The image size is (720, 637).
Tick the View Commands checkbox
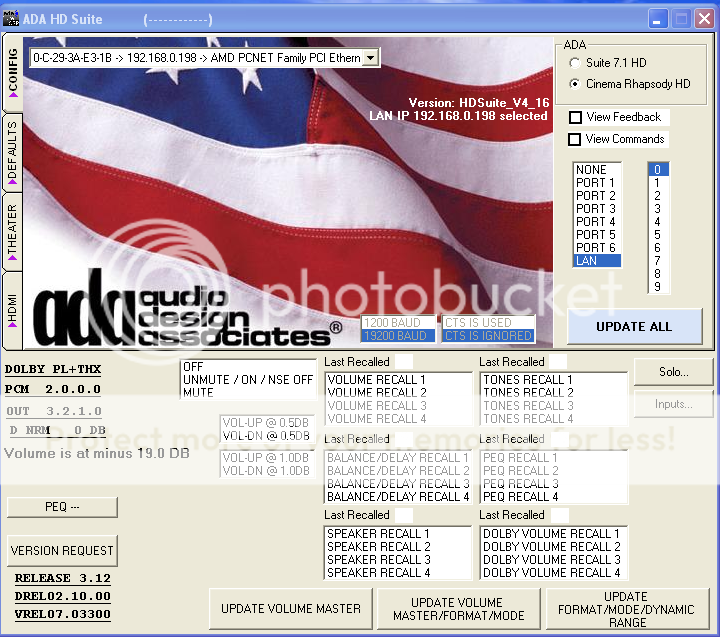(575, 139)
